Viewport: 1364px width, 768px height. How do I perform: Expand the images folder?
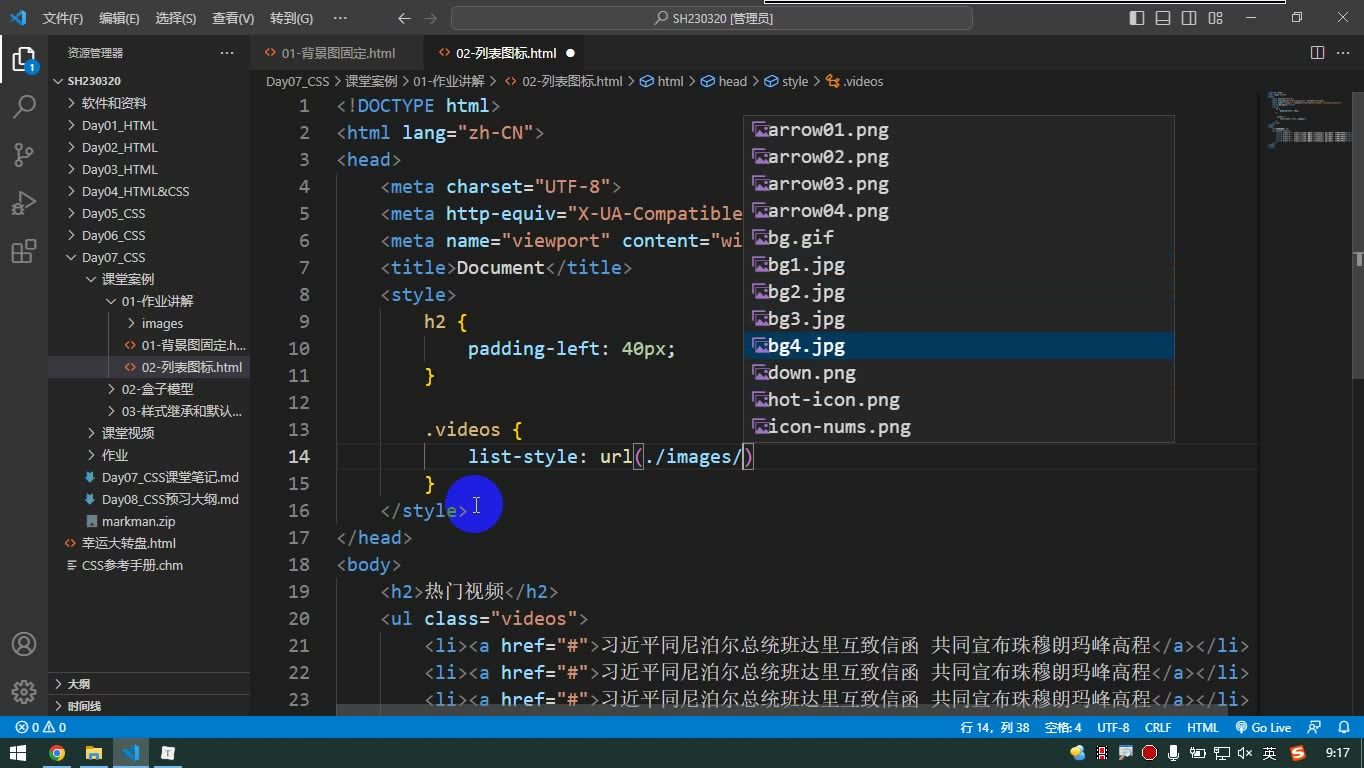[x=149, y=323]
